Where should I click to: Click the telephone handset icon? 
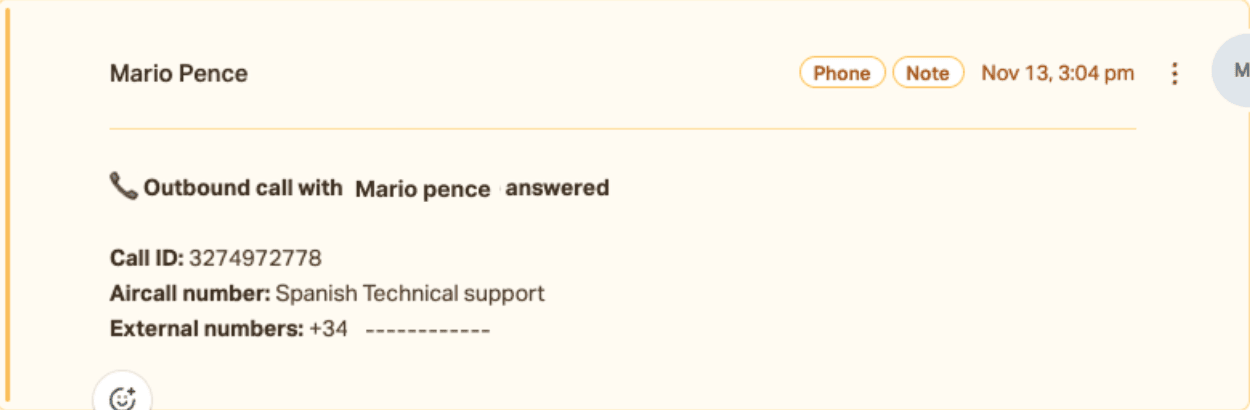coord(123,186)
